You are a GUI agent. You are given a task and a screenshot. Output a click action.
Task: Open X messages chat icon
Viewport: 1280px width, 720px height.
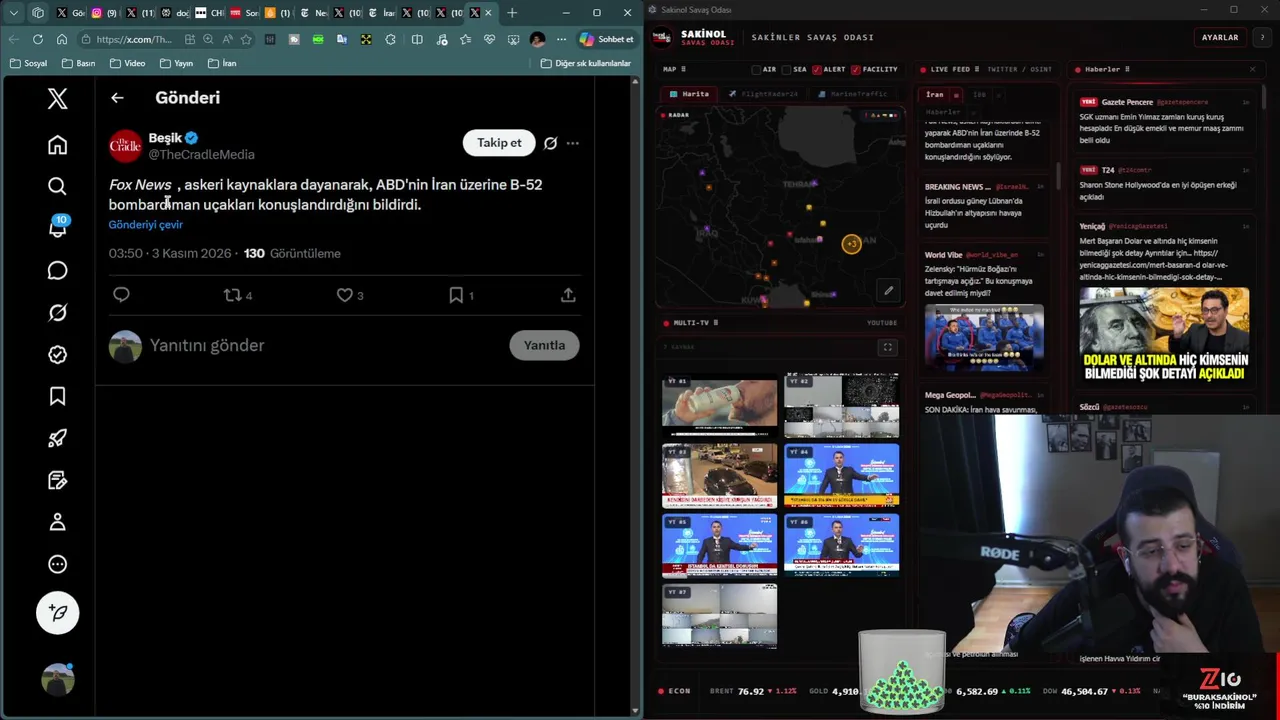(x=57, y=270)
